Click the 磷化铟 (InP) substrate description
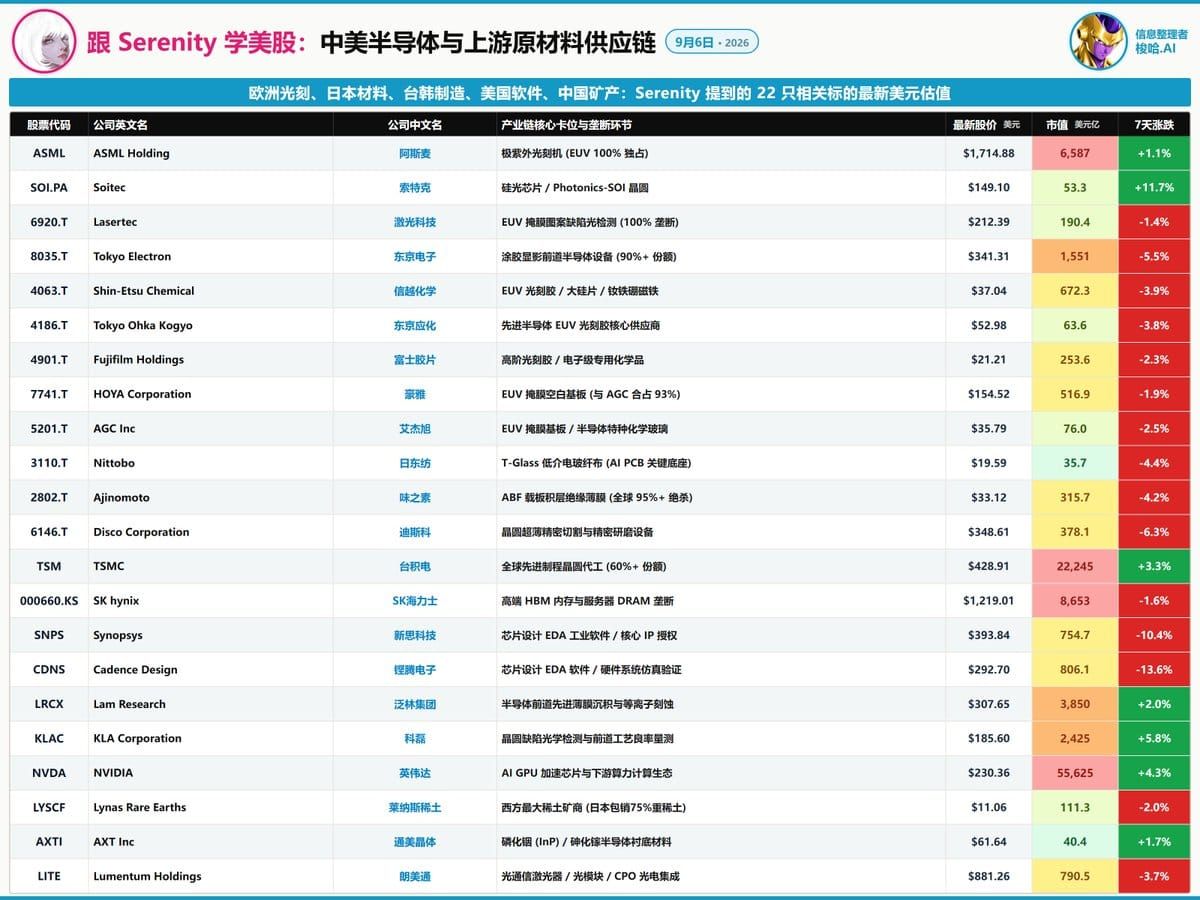The image size is (1200, 900). coord(586,842)
